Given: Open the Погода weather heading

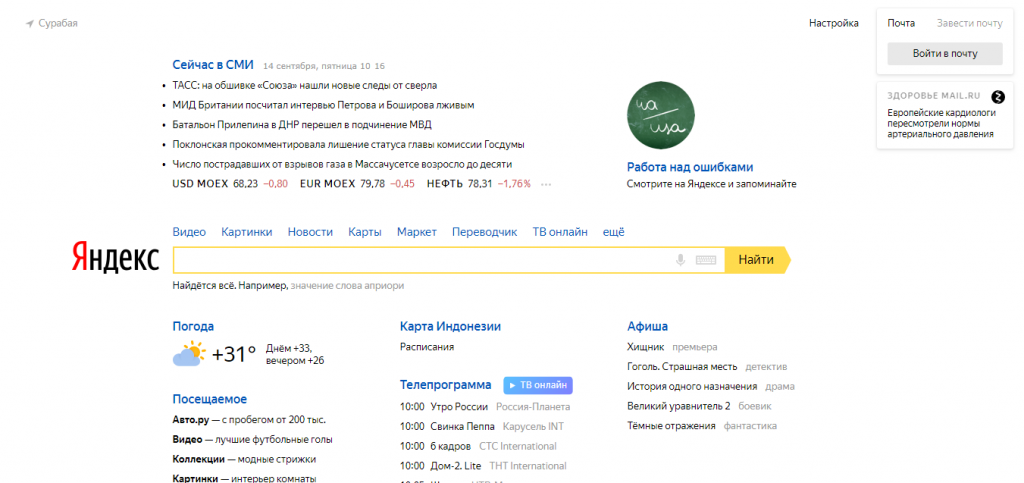Looking at the screenshot, I should 193,326.
